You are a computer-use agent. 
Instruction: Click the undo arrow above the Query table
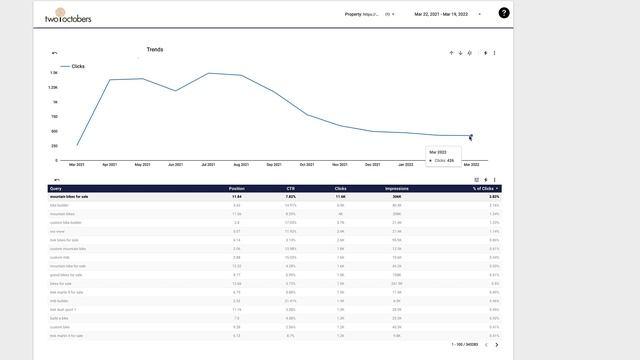(56, 180)
